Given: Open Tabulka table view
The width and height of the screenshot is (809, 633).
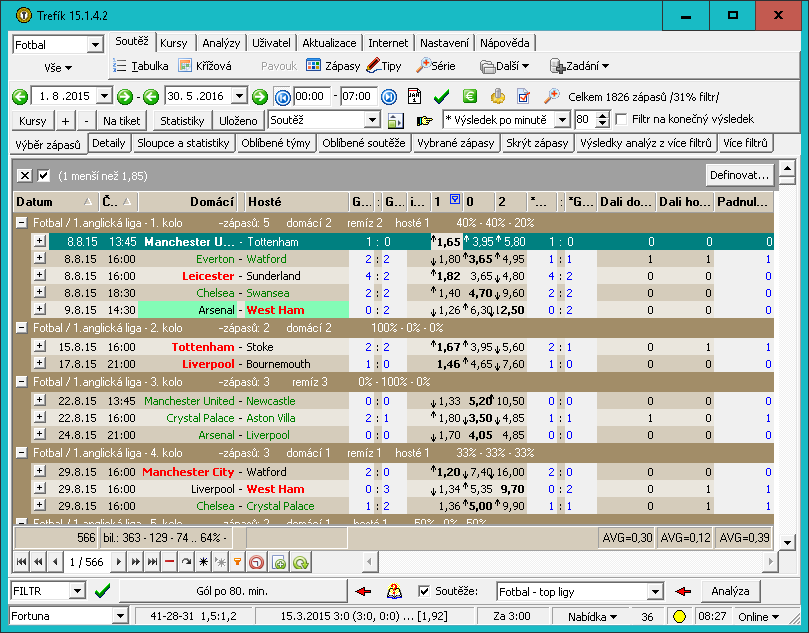Looking at the screenshot, I should coord(141,66).
